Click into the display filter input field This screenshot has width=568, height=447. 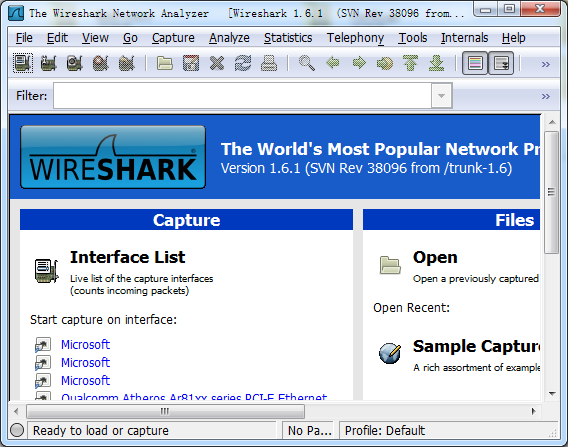click(x=242, y=96)
